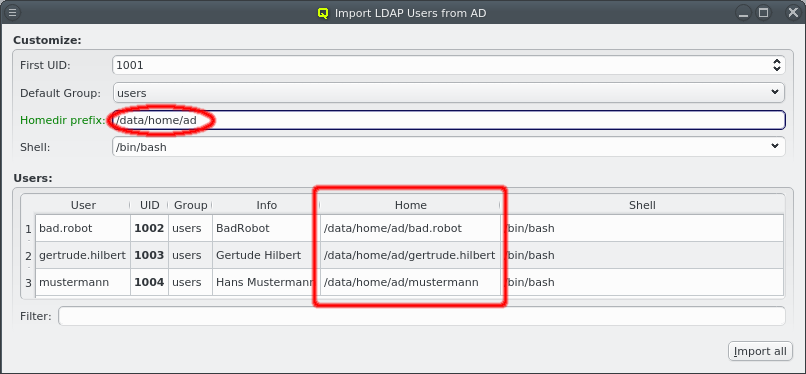Click UID cell 1003

pyautogui.click(x=150, y=255)
